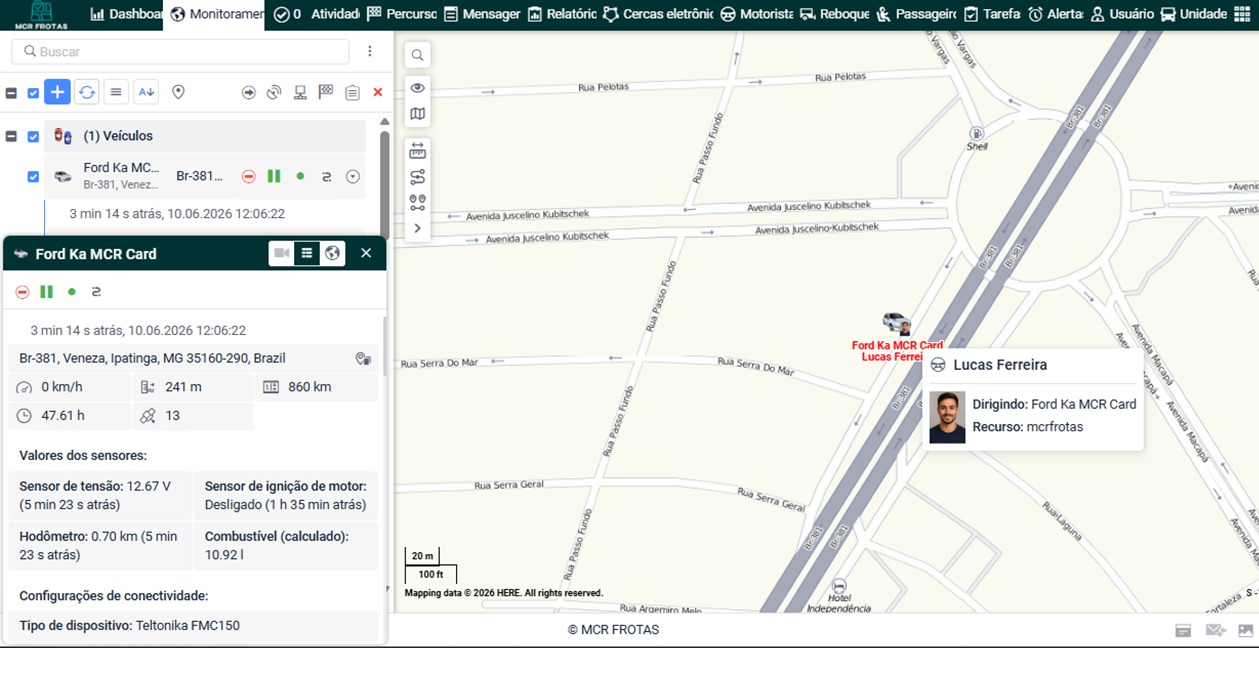Open map layers selector icon
Viewport: 1259px width, 680px height.
point(417,114)
